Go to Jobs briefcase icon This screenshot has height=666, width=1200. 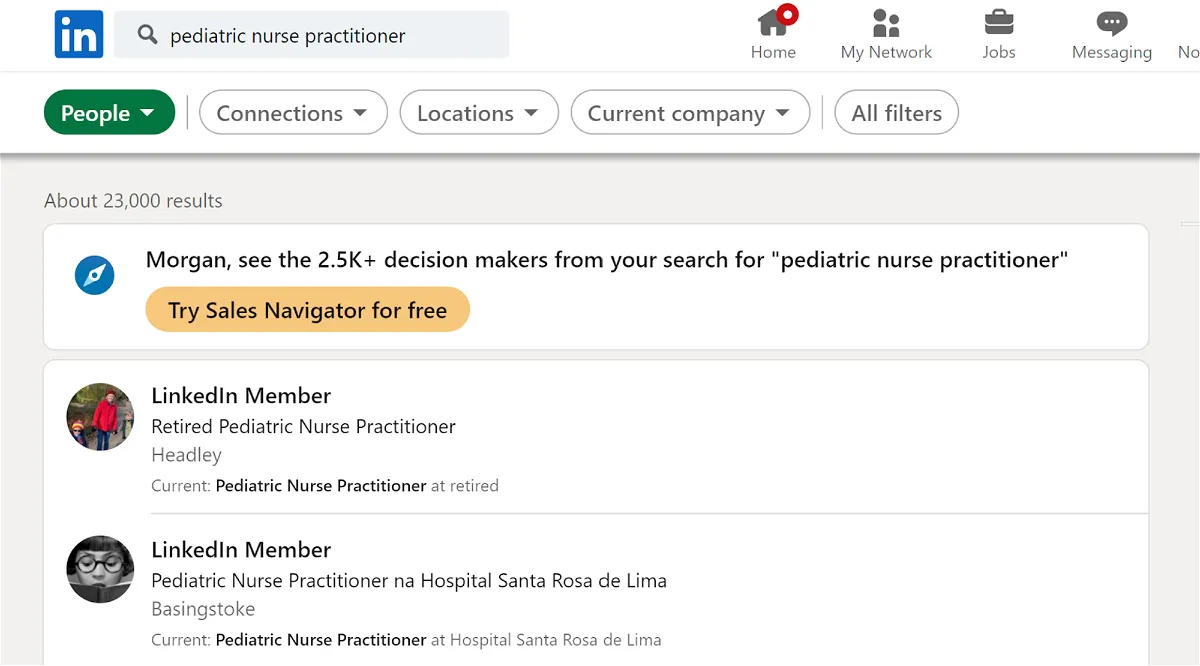coord(999,22)
